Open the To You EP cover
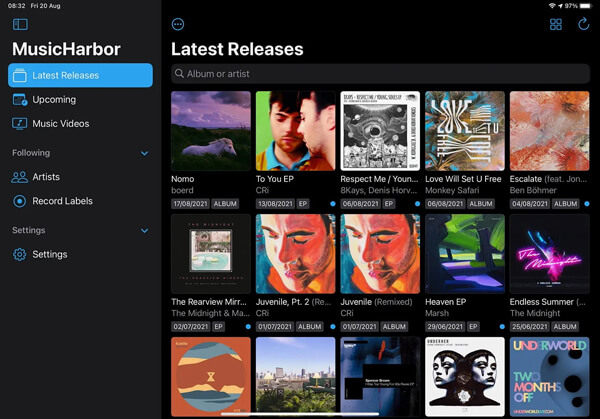The height and width of the screenshot is (419, 600). point(295,131)
